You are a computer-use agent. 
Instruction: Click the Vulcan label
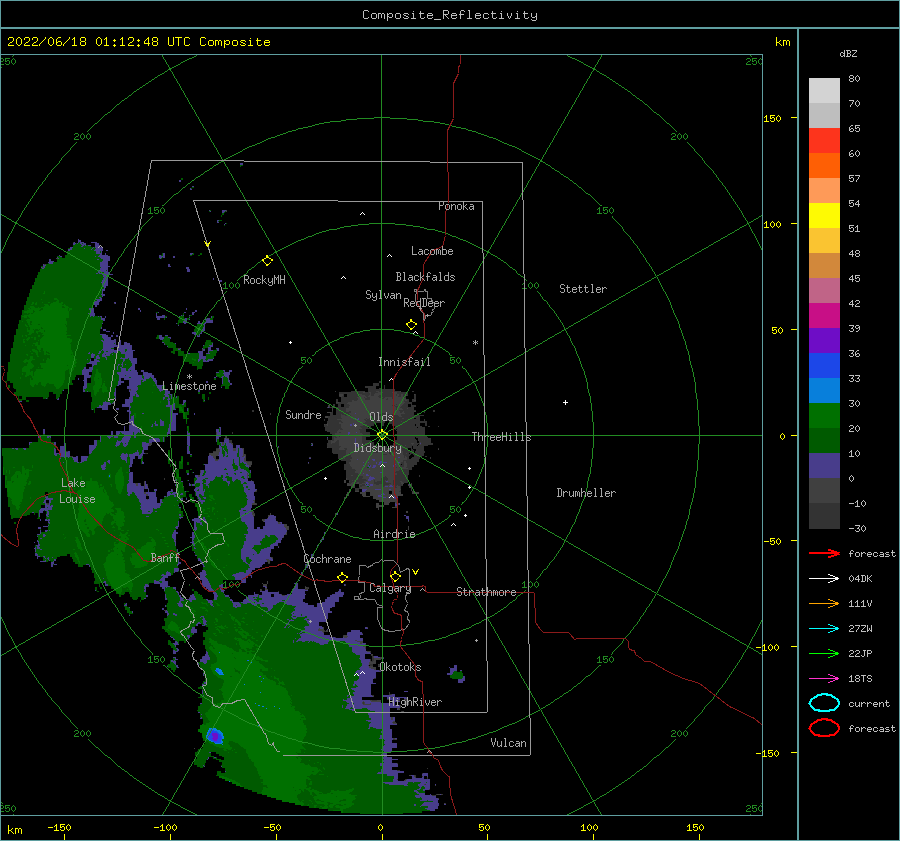[509, 743]
